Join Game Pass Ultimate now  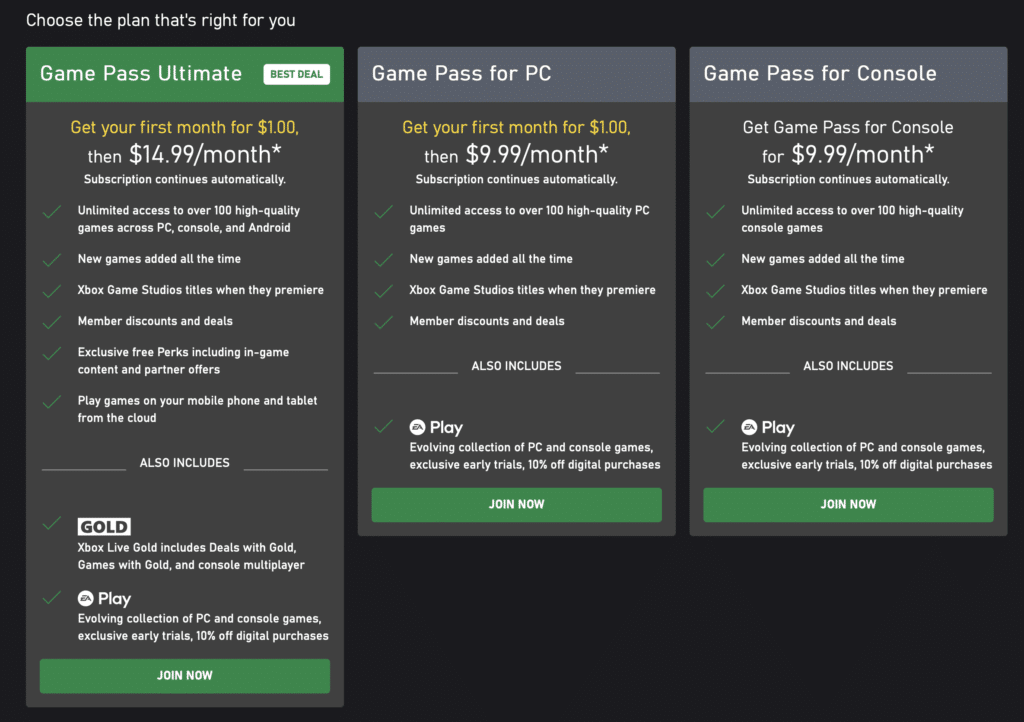pyautogui.click(x=185, y=676)
